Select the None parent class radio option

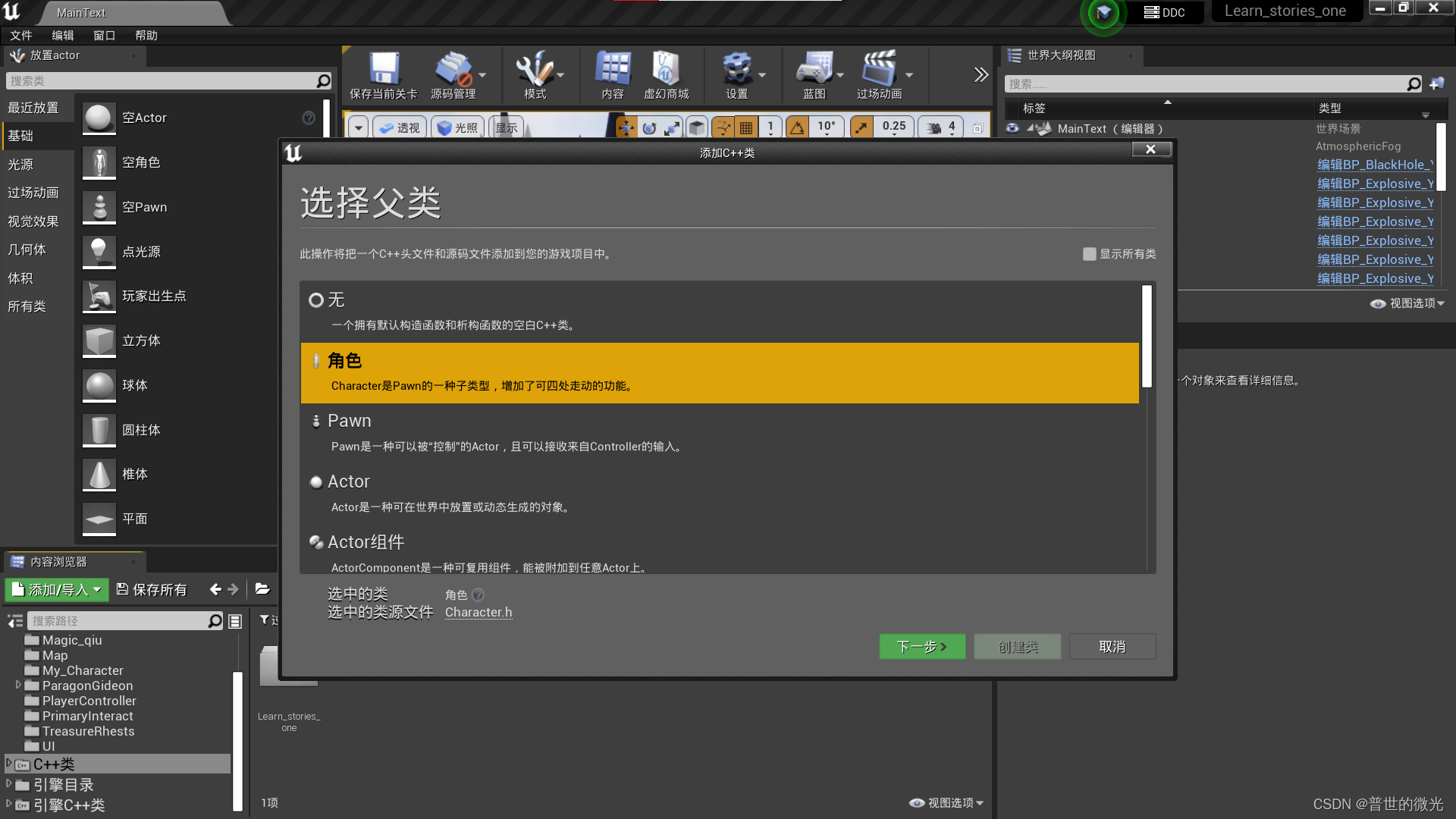(316, 300)
